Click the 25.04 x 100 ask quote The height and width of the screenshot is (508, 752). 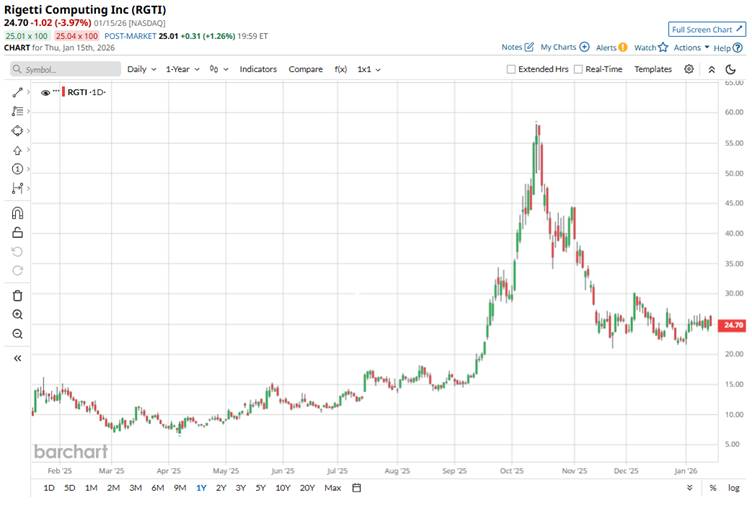[x=77, y=36]
